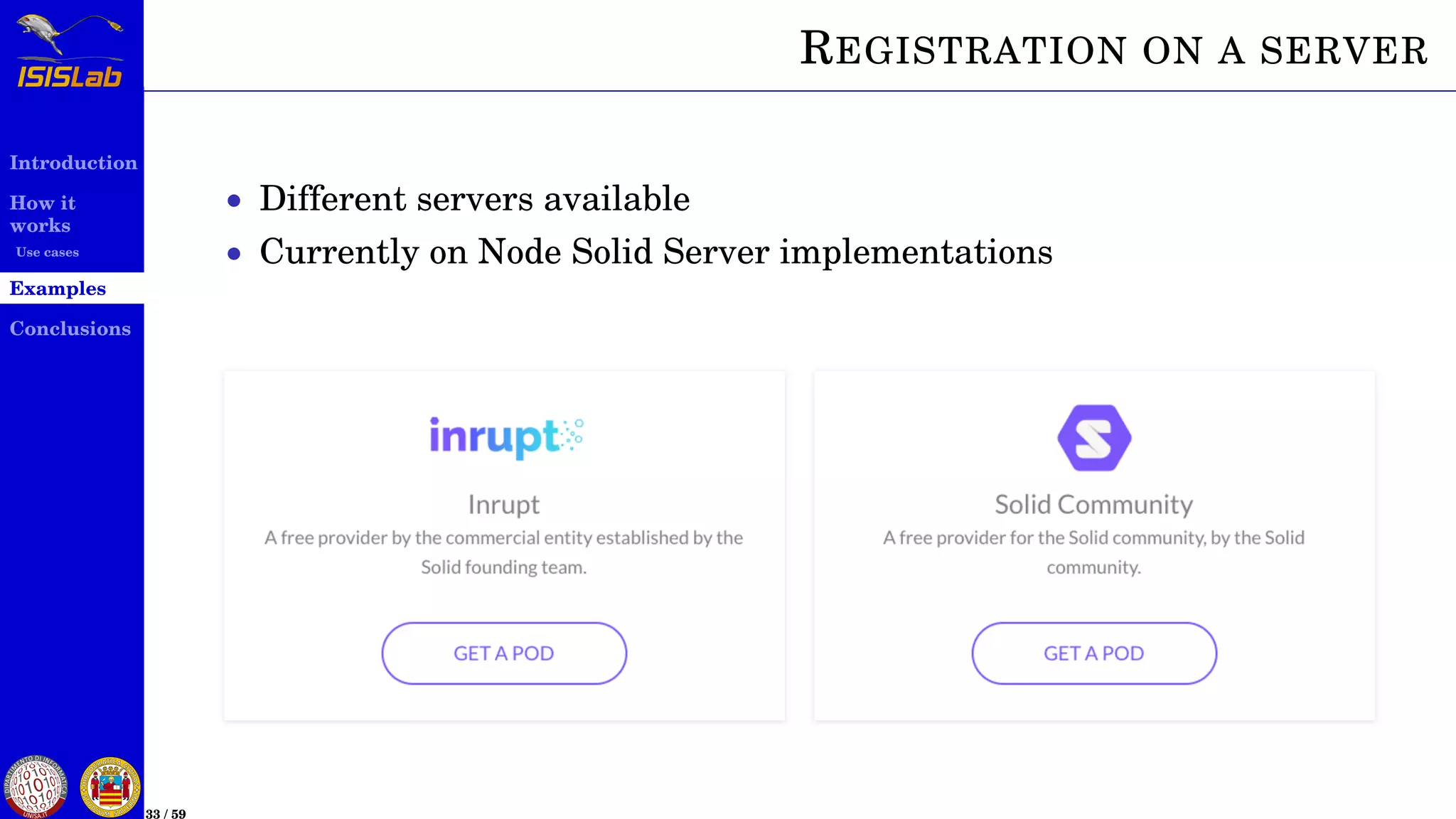The image size is (1456, 819).
Task: Click the Inrupt provider description text
Action: click(x=504, y=552)
